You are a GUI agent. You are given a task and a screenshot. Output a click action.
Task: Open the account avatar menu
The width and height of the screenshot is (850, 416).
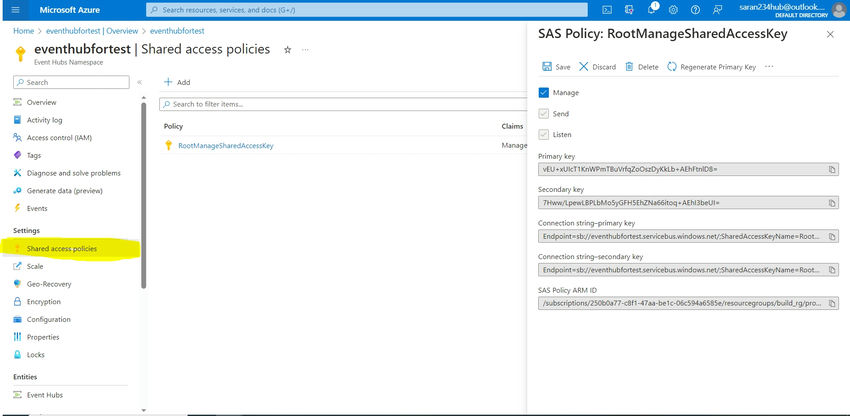[x=838, y=10]
